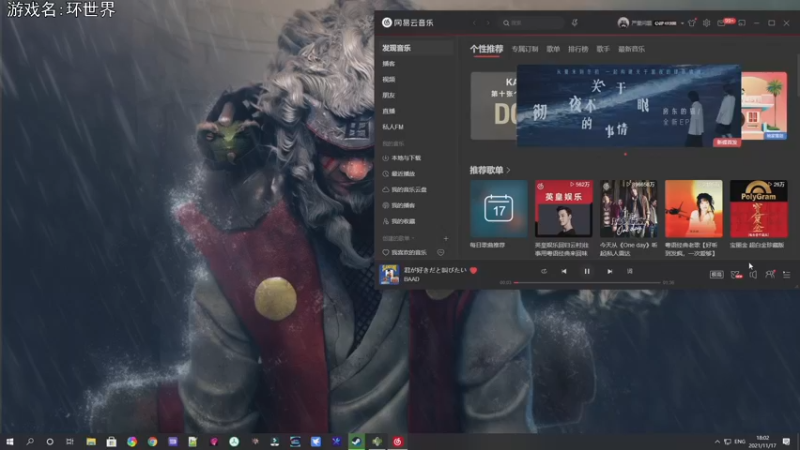Viewport: 800px width, 450px height.
Task: Seek along the song progress bar
Action: coord(587,282)
